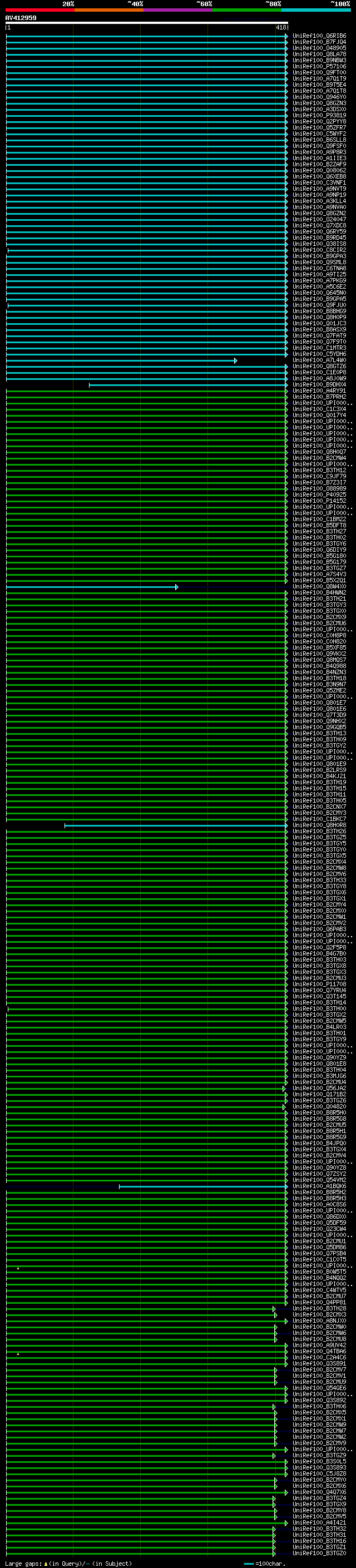Select the UniRef100_Q3T145 label
This screenshot has width=356, height=1568.
(319, 996)
